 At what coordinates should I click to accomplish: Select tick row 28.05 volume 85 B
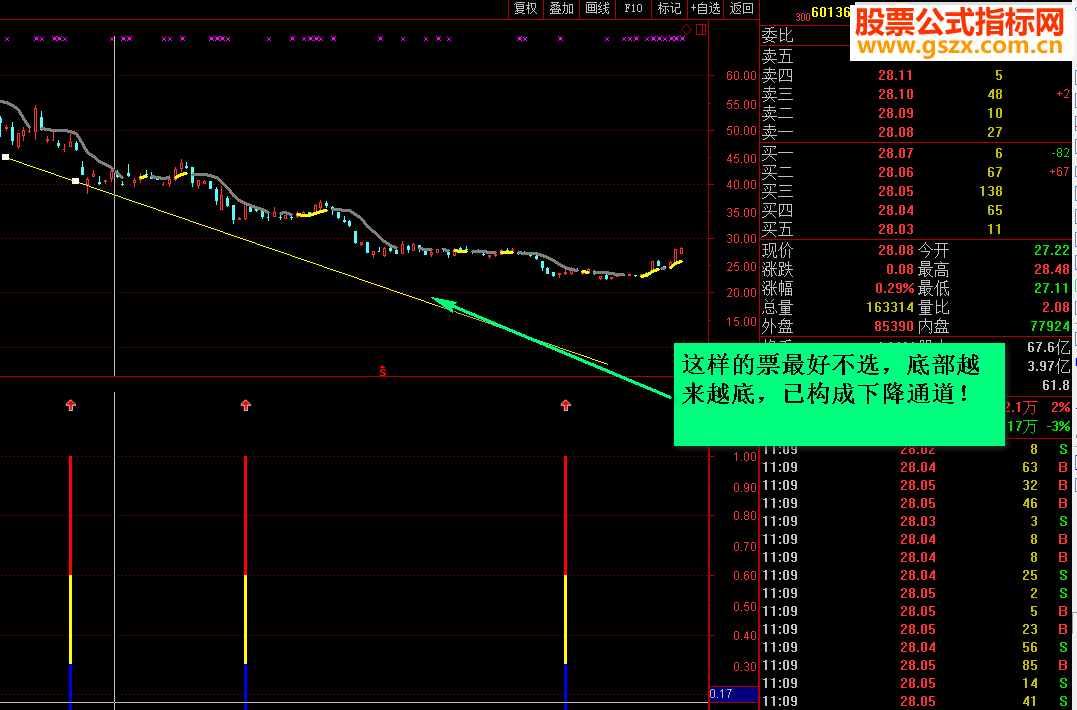click(916, 665)
